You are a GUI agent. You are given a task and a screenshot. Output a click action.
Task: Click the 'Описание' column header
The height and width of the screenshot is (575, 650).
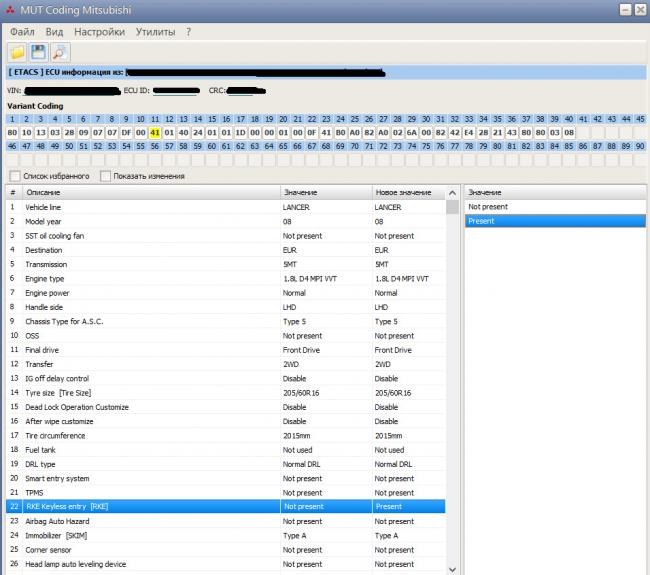[x=43, y=192]
